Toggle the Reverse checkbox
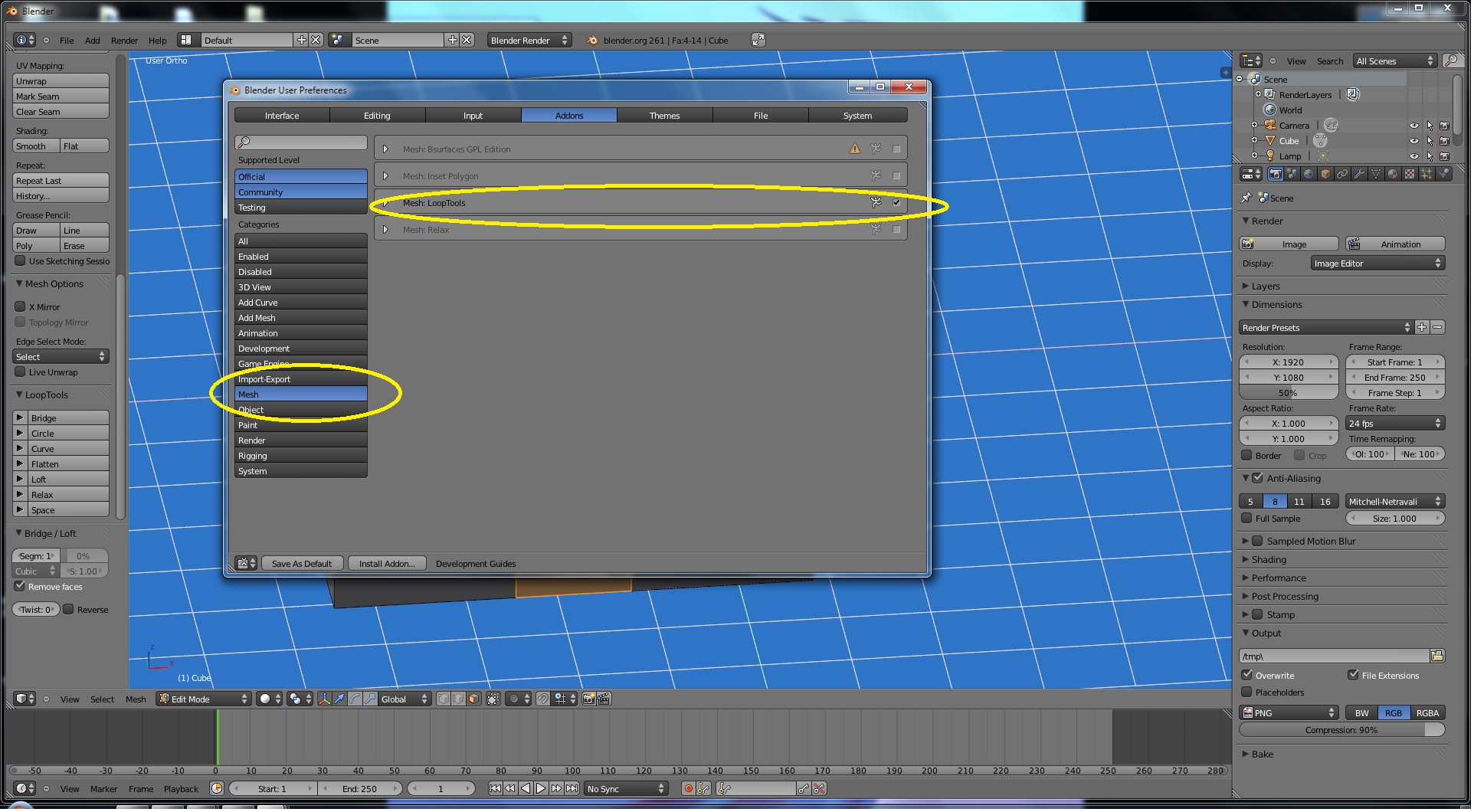The width and height of the screenshot is (1474, 812). [68, 611]
